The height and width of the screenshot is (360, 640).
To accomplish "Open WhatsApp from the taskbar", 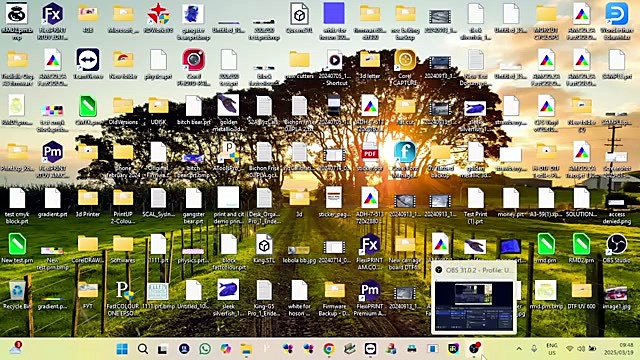I will [205, 349].
